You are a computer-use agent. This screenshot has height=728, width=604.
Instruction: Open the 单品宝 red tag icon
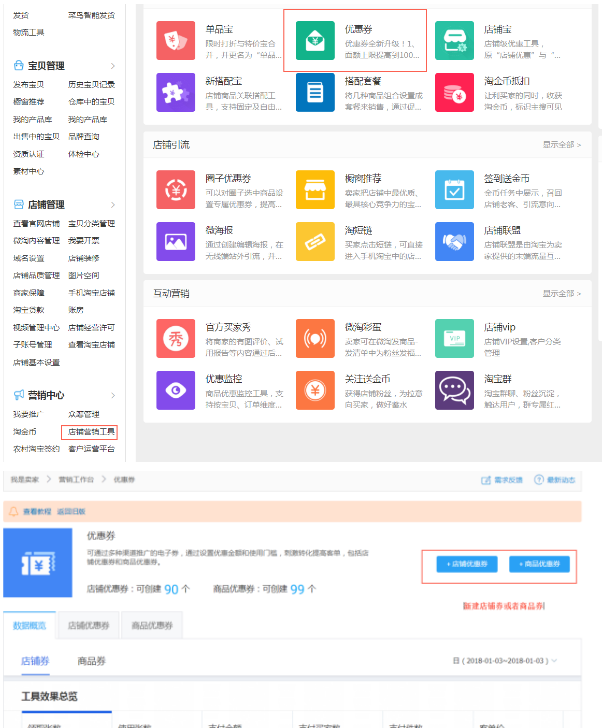pyautogui.click(x=175, y=40)
